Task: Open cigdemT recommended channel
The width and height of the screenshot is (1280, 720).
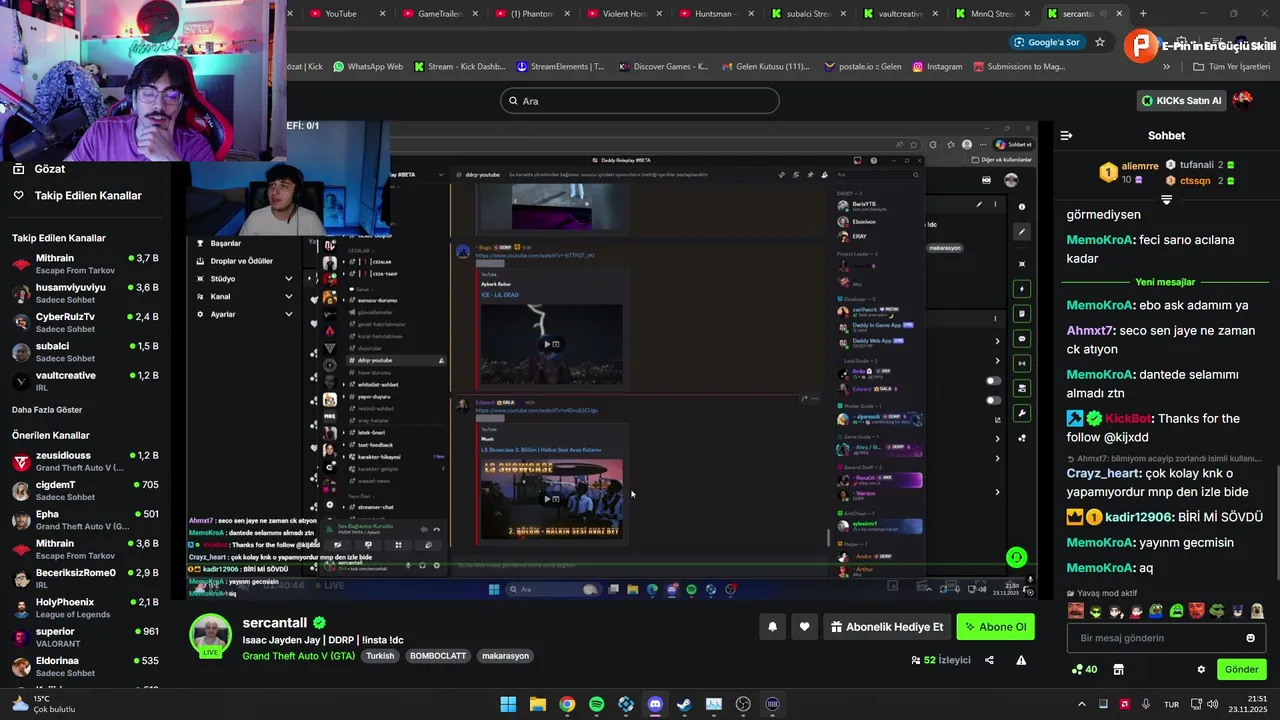Action: [85, 490]
